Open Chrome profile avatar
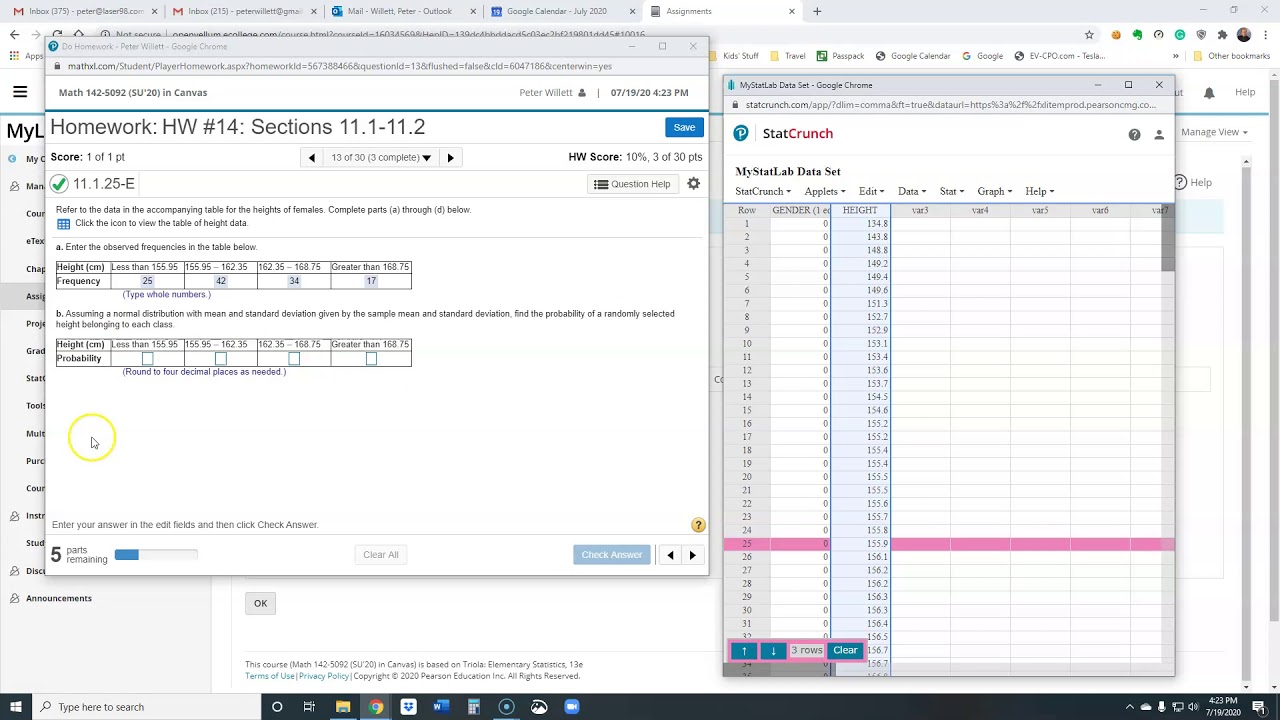The height and width of the screenshot is (720, 1280). pos(1244,34)
